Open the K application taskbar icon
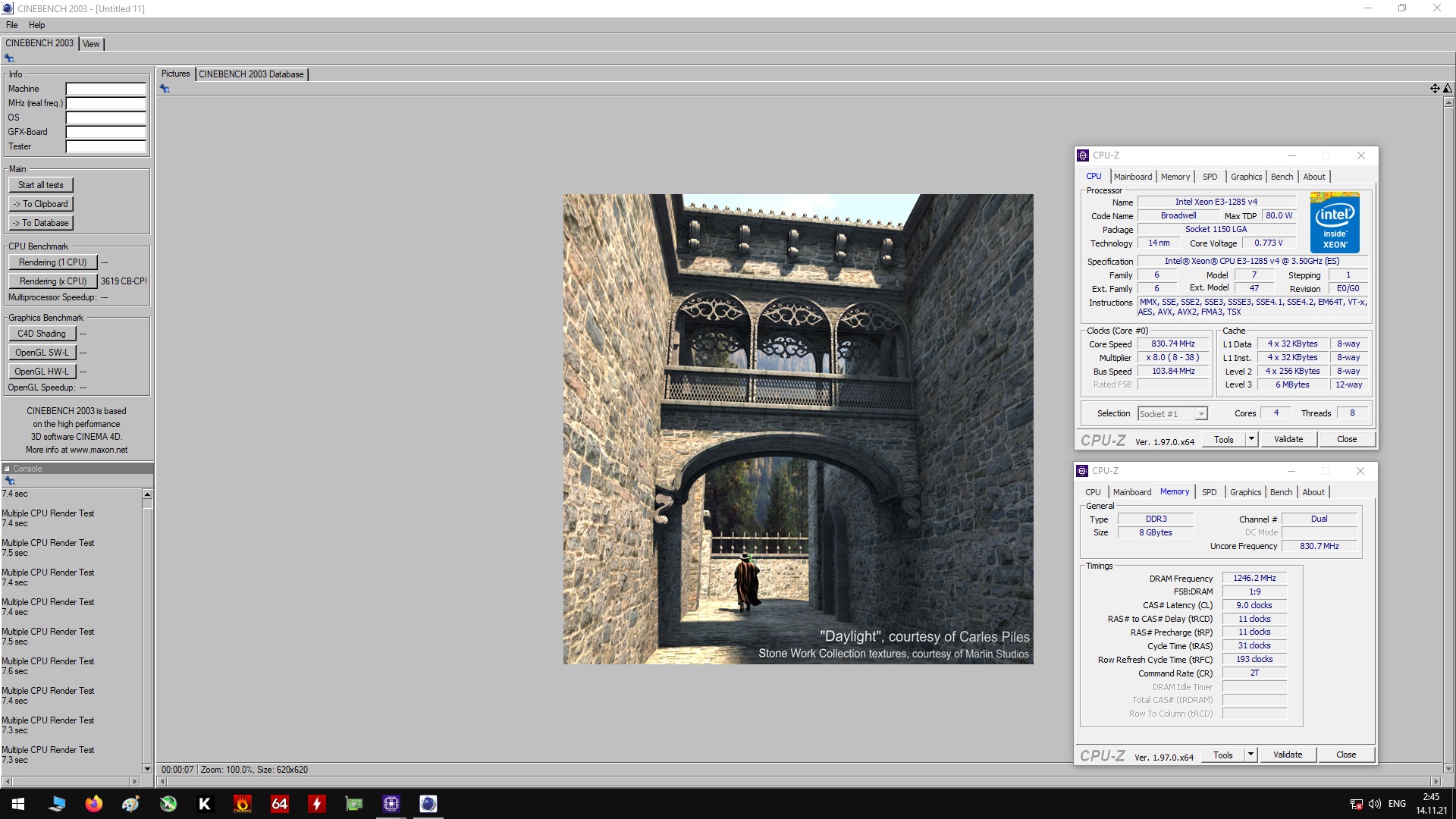1456x819 pixels. click(205, 804)
